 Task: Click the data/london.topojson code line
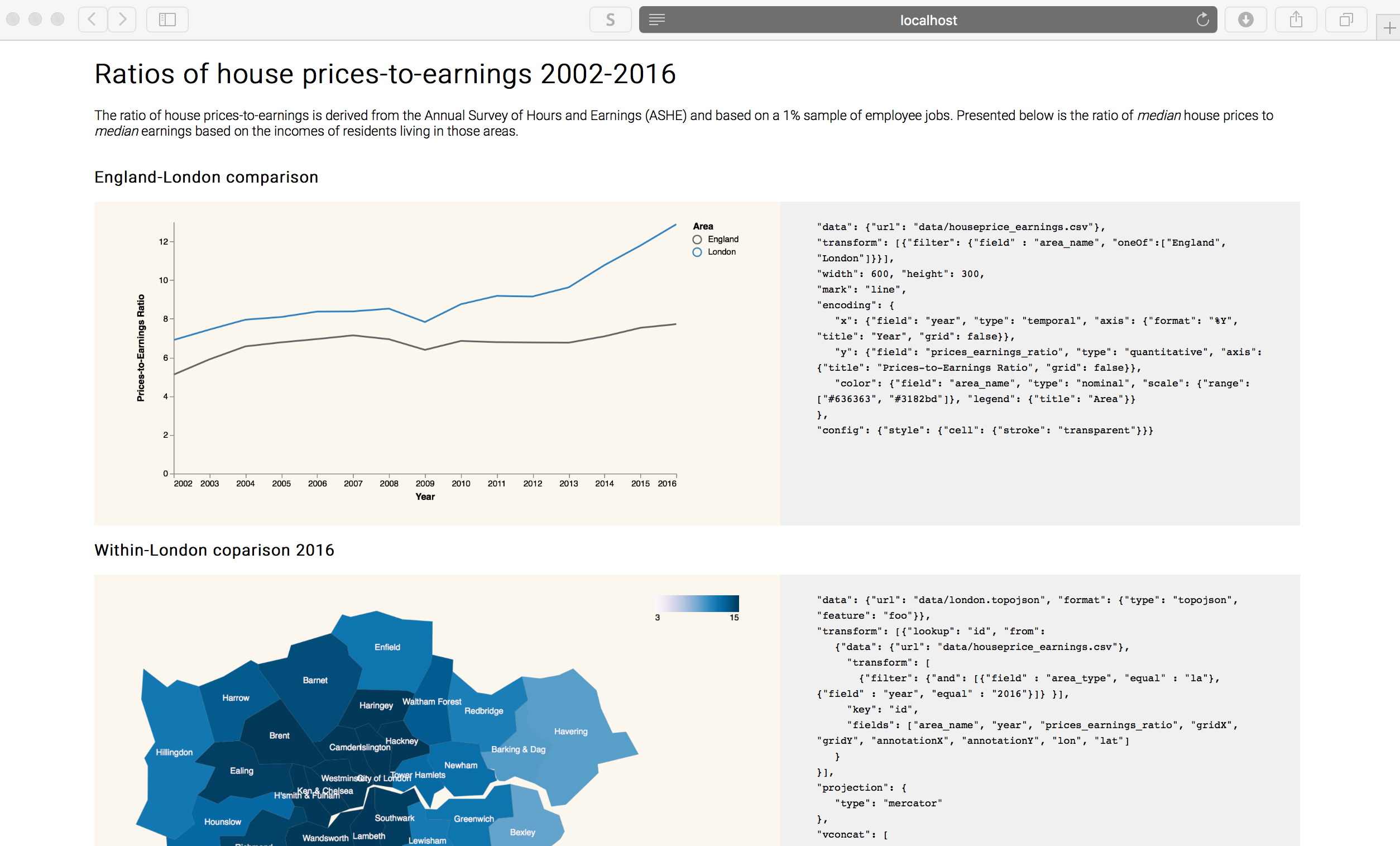click(x=1027, y=600)
